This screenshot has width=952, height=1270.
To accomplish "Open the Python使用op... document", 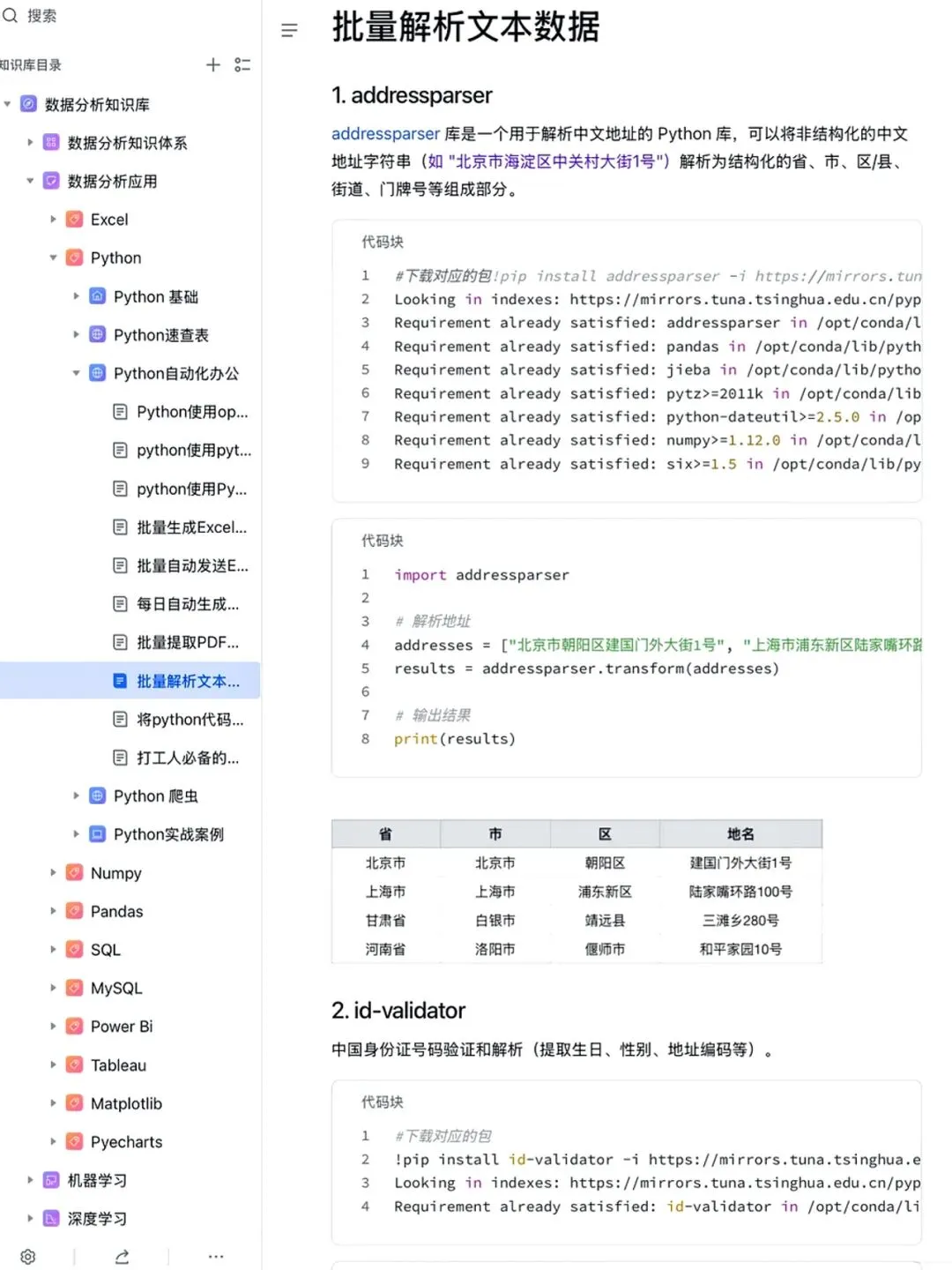I will coord(181,412).
